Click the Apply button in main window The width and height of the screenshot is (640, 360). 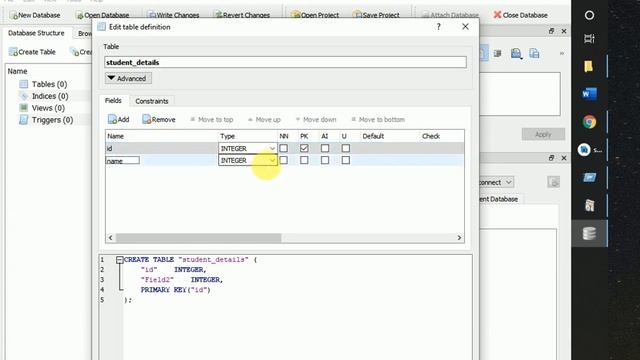pos(543,134)
